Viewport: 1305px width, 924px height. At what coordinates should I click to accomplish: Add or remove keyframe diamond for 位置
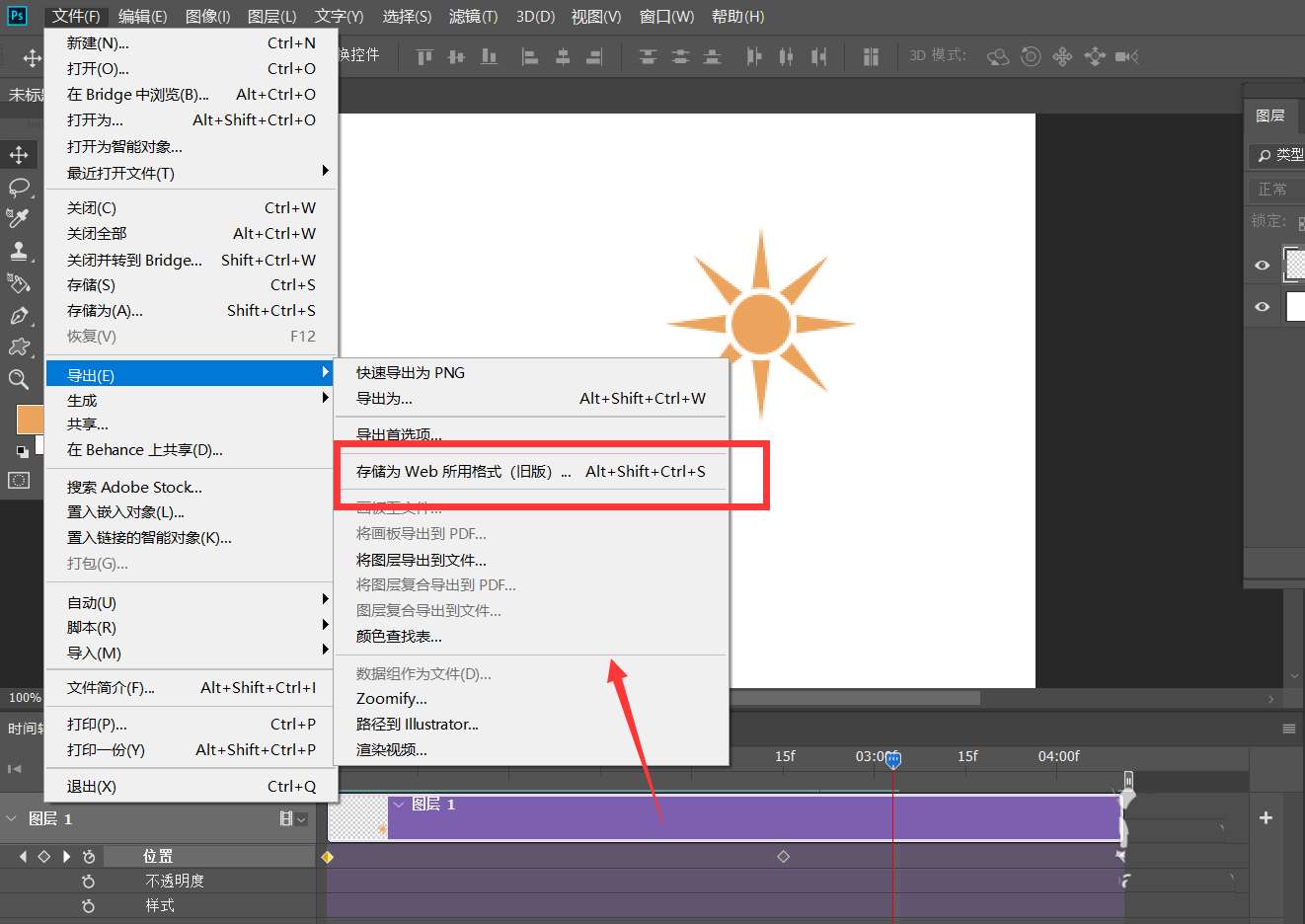point(43,856)
